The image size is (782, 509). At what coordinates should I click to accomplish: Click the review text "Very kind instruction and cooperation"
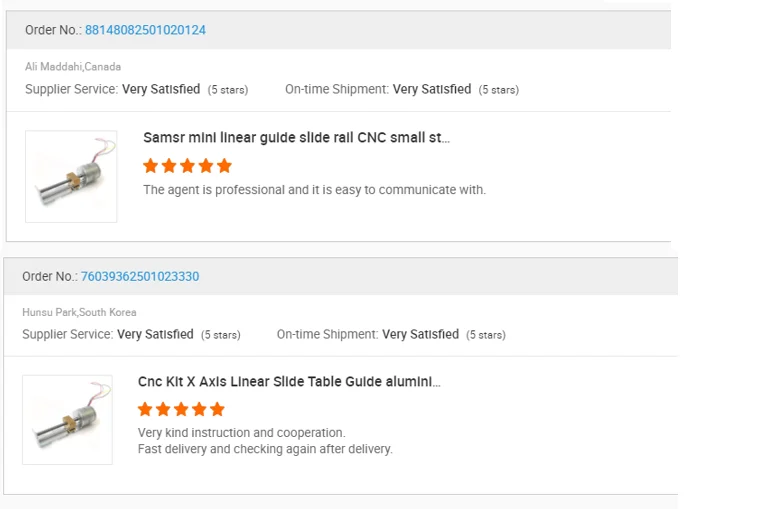click(241, 433)
